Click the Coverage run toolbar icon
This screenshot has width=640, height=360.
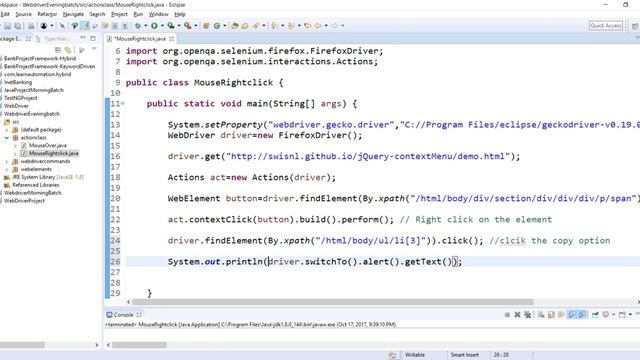171,26
